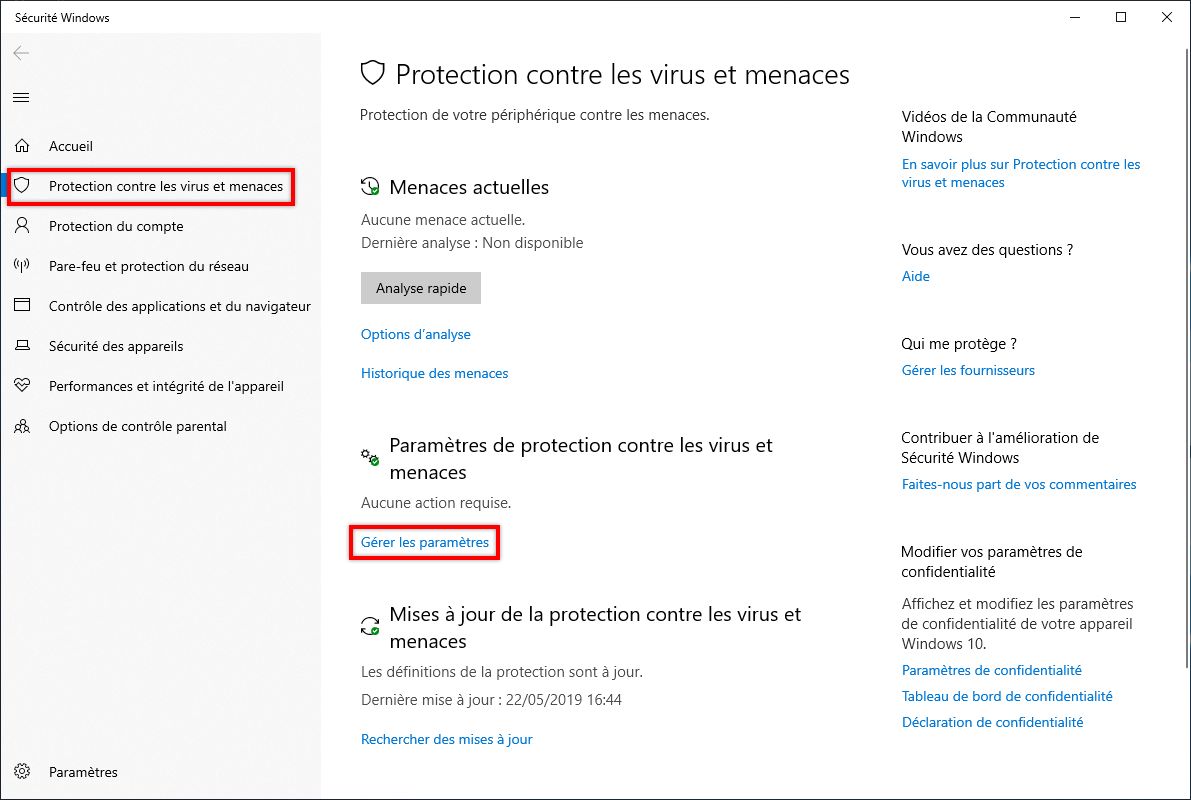Viewport: 1191px width, 800px height.
Task: Open Options d'analyse
Action: tap(415, 334)
